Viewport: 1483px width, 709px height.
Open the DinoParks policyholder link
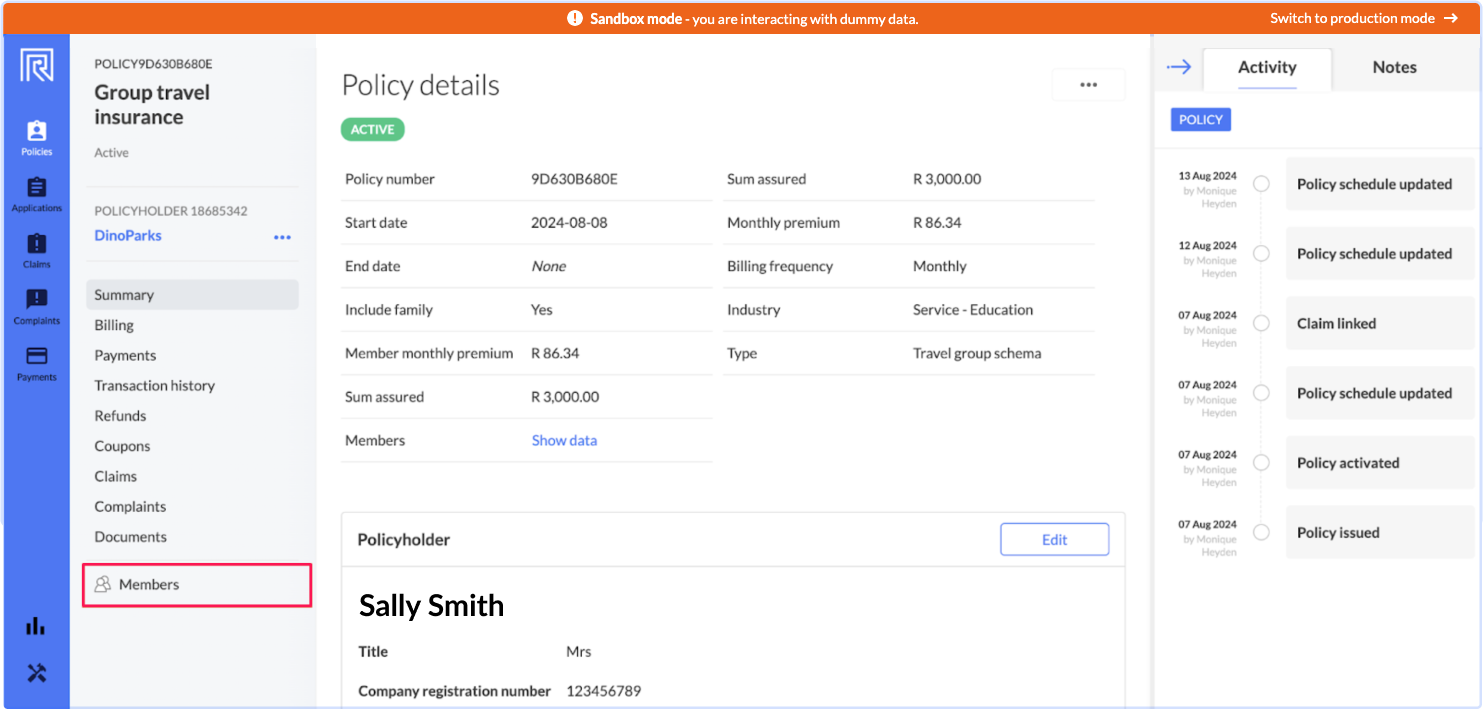(127, 235)
